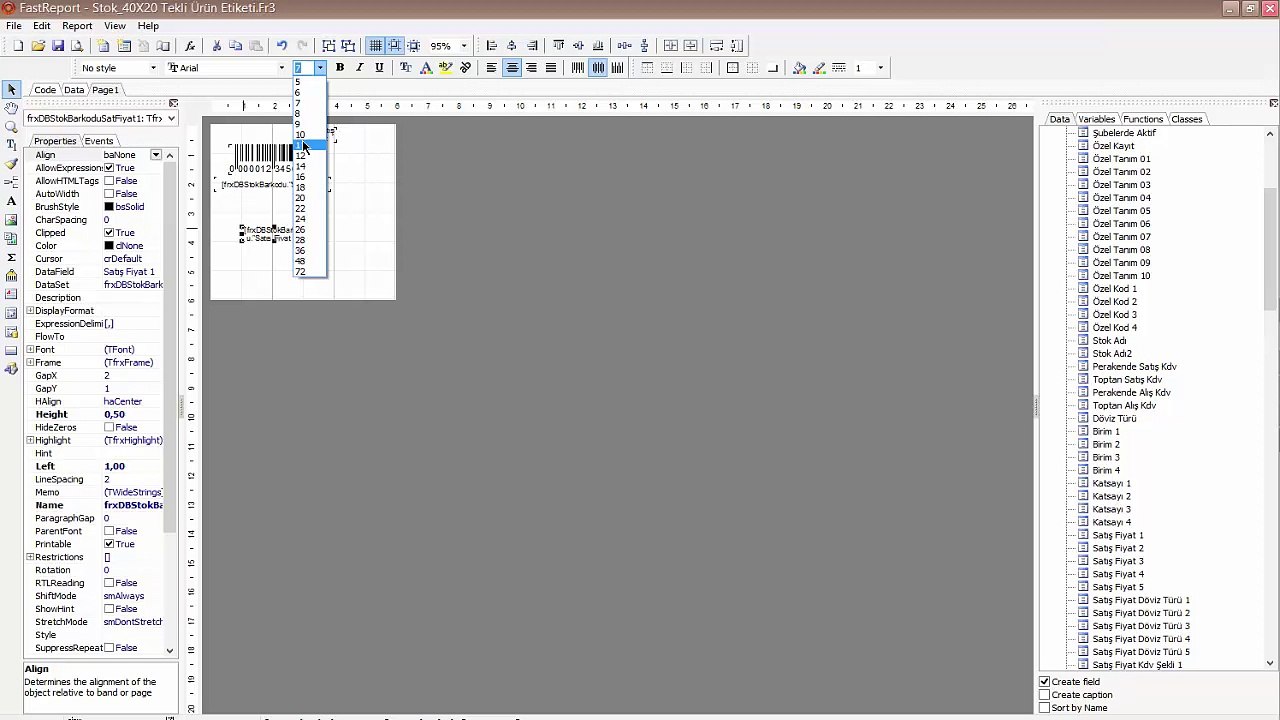Image resolution: width=1280 pixels, height=720 pixels.
Task: Uncheck Create field option
Action: click(1045, 682)
